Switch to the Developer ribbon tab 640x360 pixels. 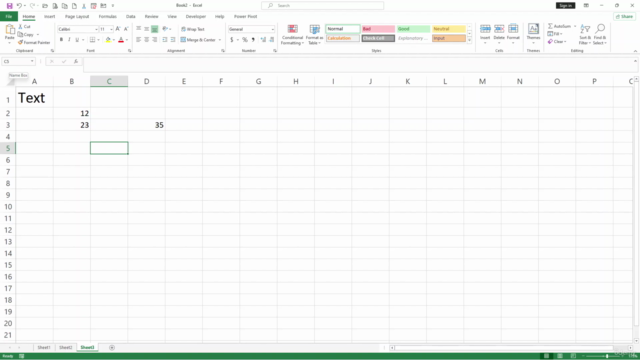point(196,16)
